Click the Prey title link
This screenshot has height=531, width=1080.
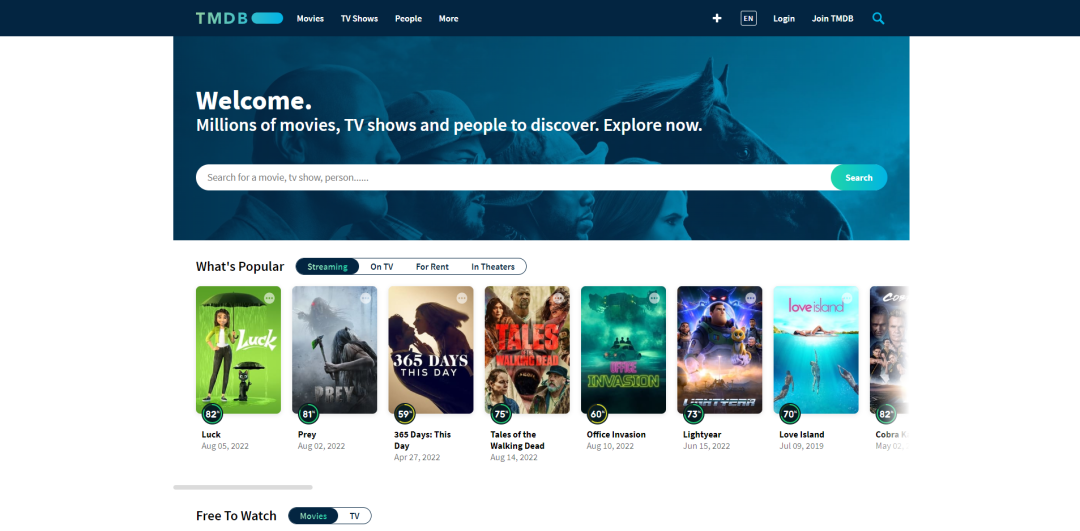(307, 435)
